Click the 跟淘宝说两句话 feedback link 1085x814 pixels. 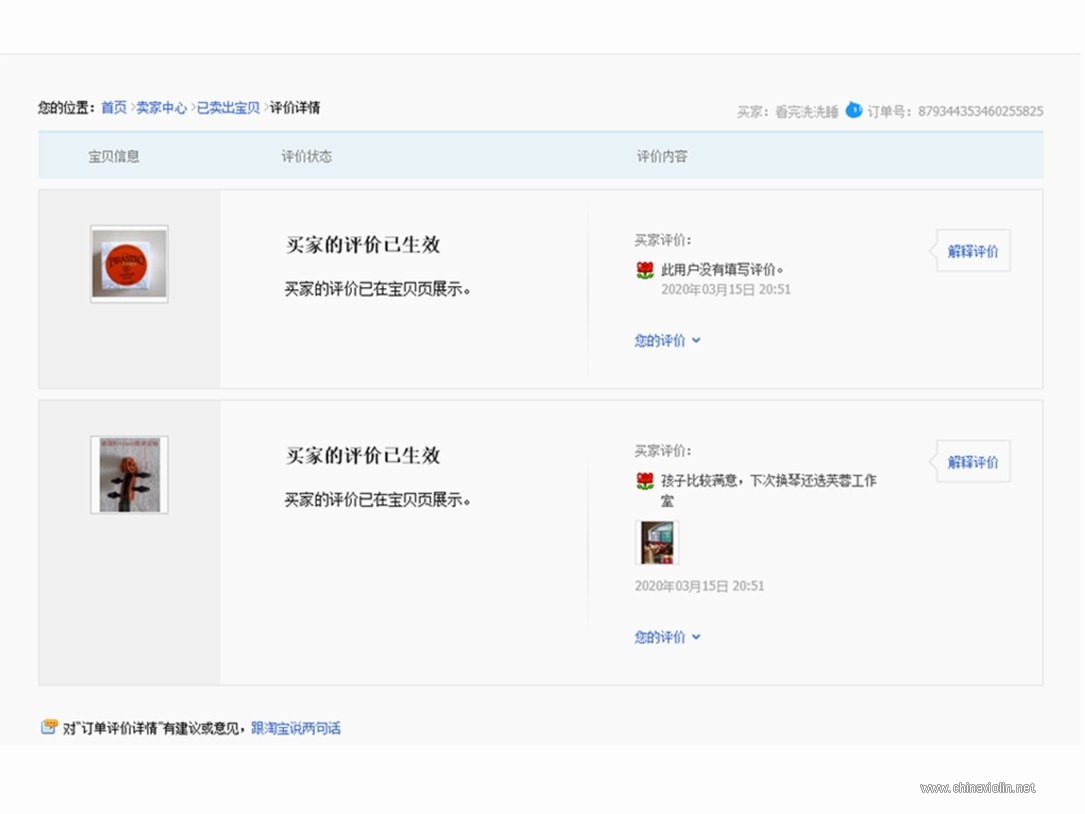pos(295,727)
